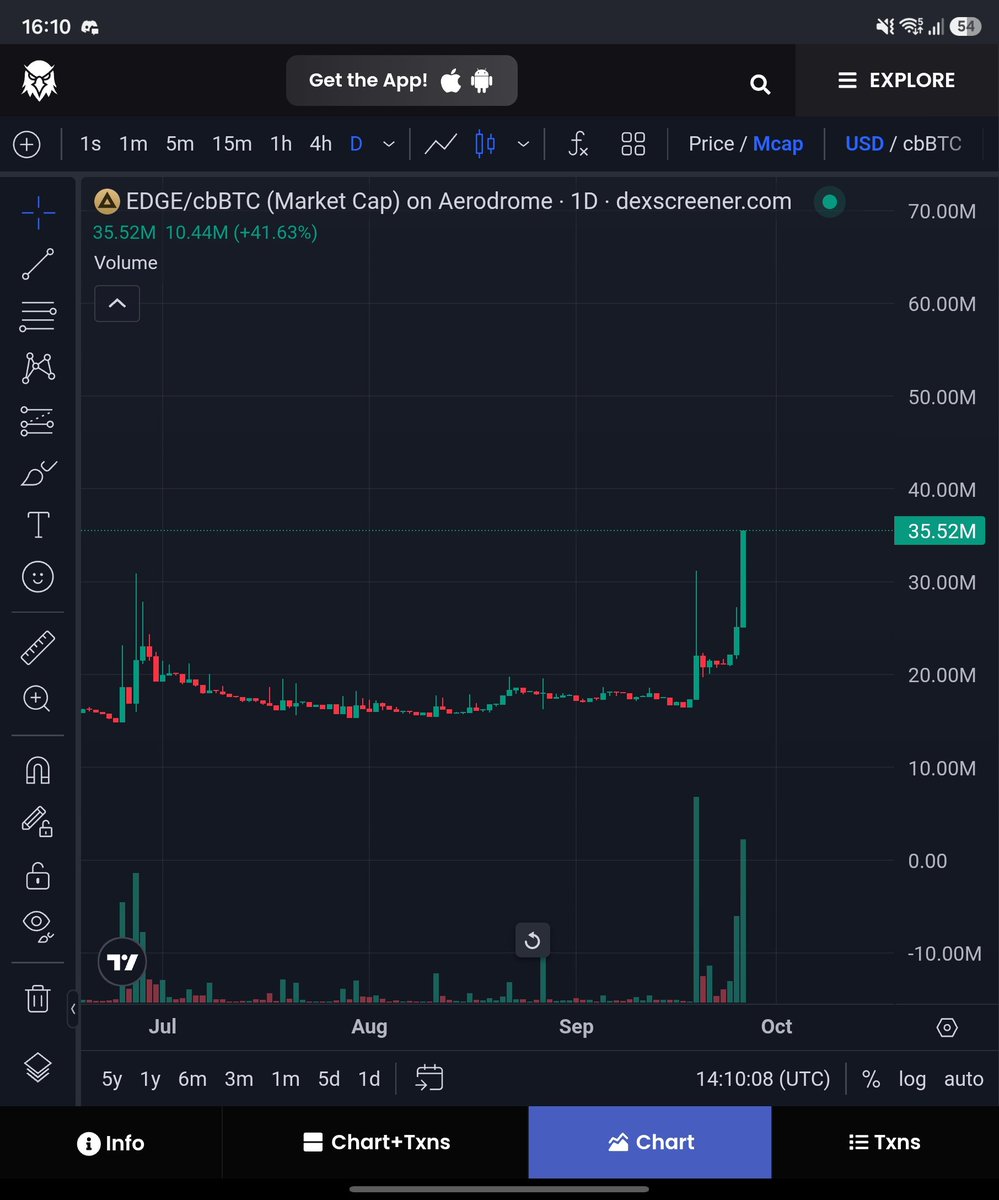This screenshot has height=1200, width=999.
Task: Open chart settings gear icon
Action: pyautogui.click(x=947, y=1028)
